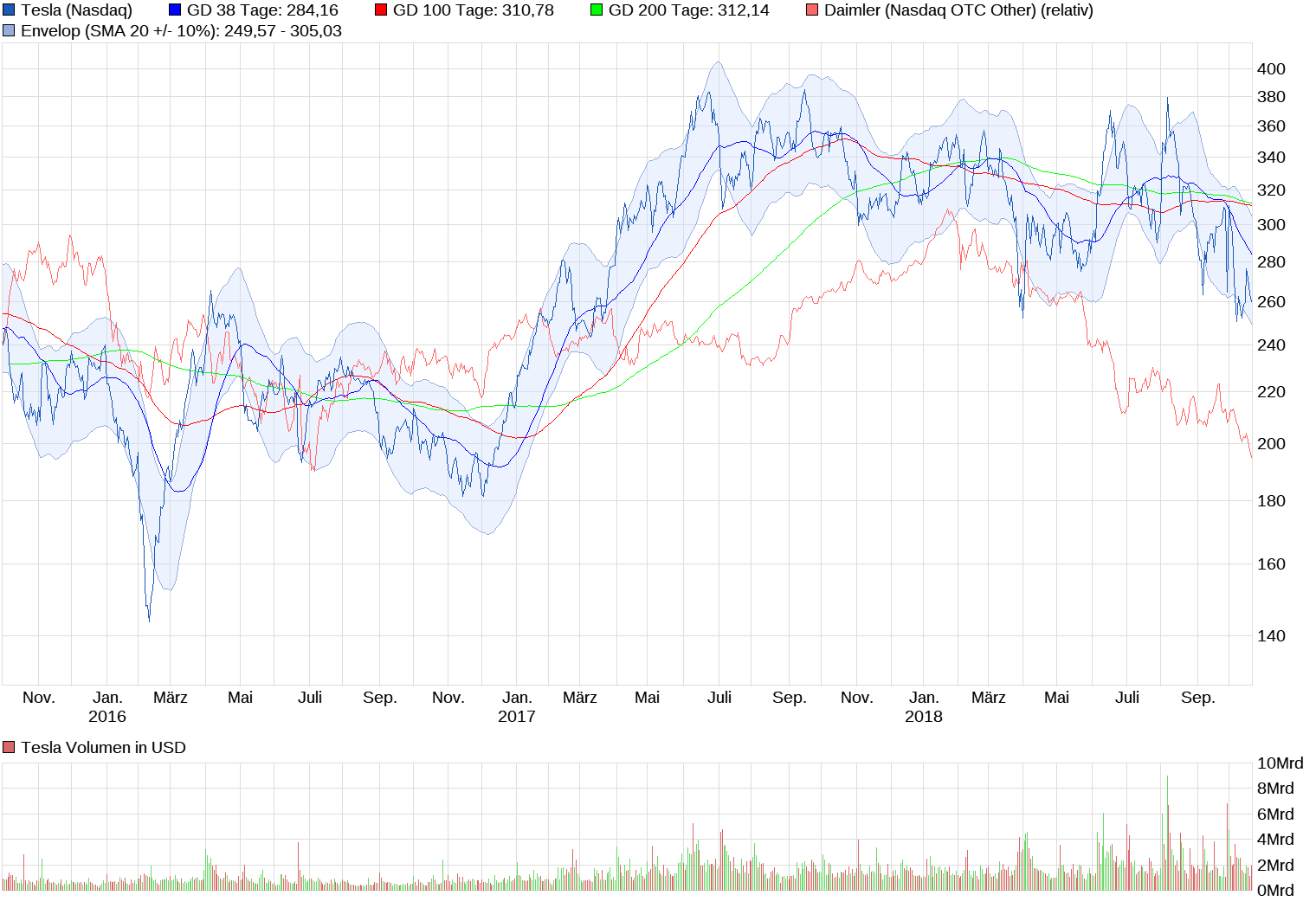Click the 320 price axis label
This screenshot has width=1316, height=908.
tap(1271, 190)
